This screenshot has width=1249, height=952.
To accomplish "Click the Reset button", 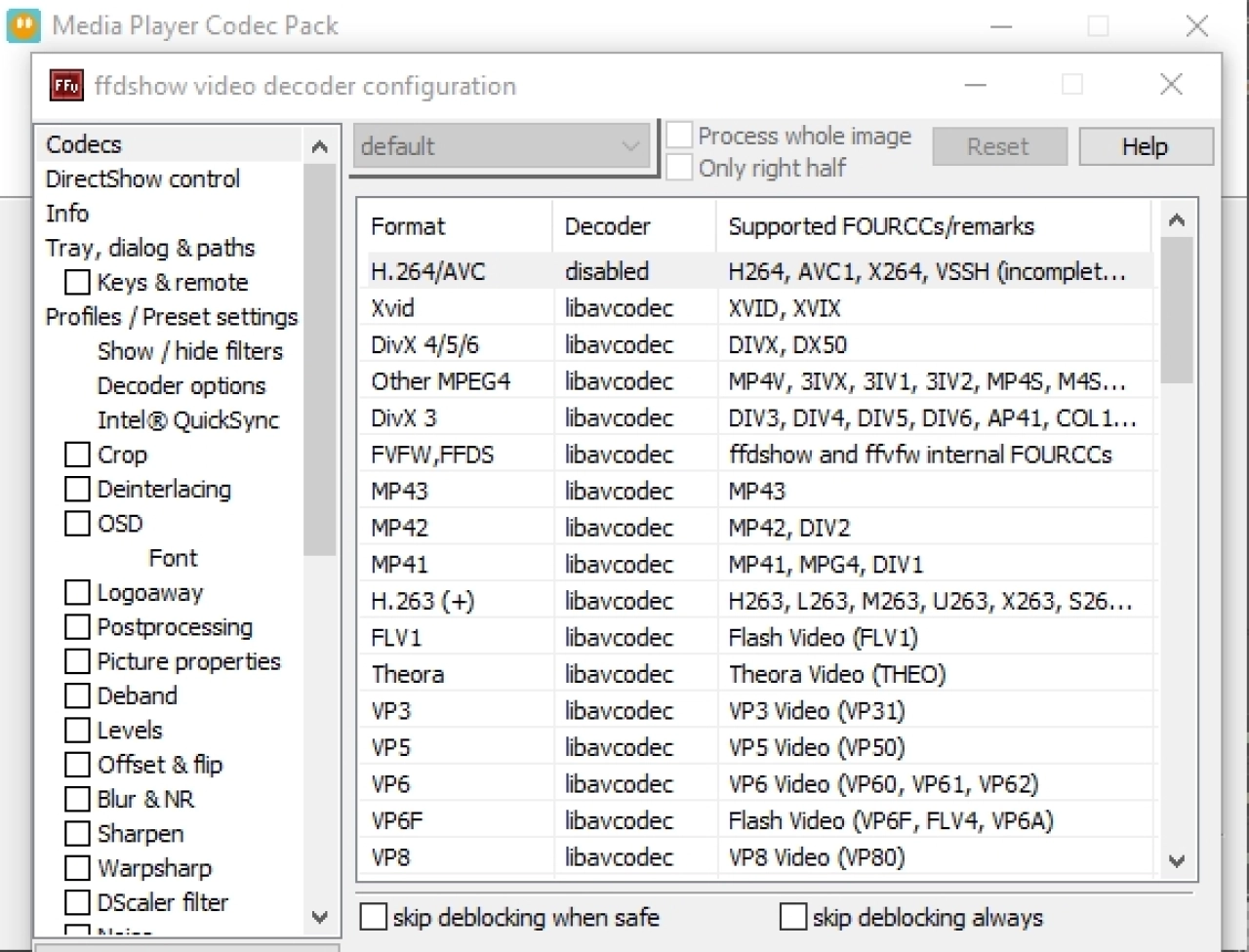I will (998, 146).
